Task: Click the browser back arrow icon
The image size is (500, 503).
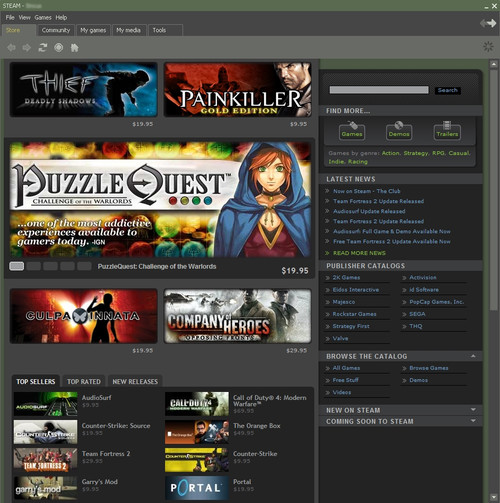Action: 11,48
